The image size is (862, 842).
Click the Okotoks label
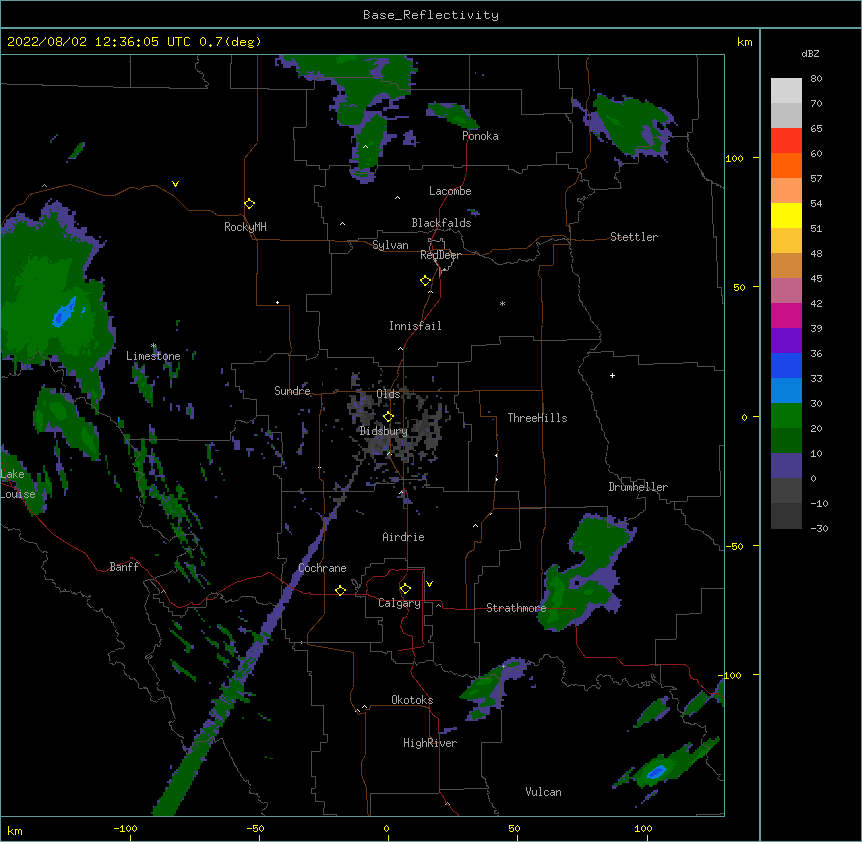pyautogui.click(x=412, y=700)
